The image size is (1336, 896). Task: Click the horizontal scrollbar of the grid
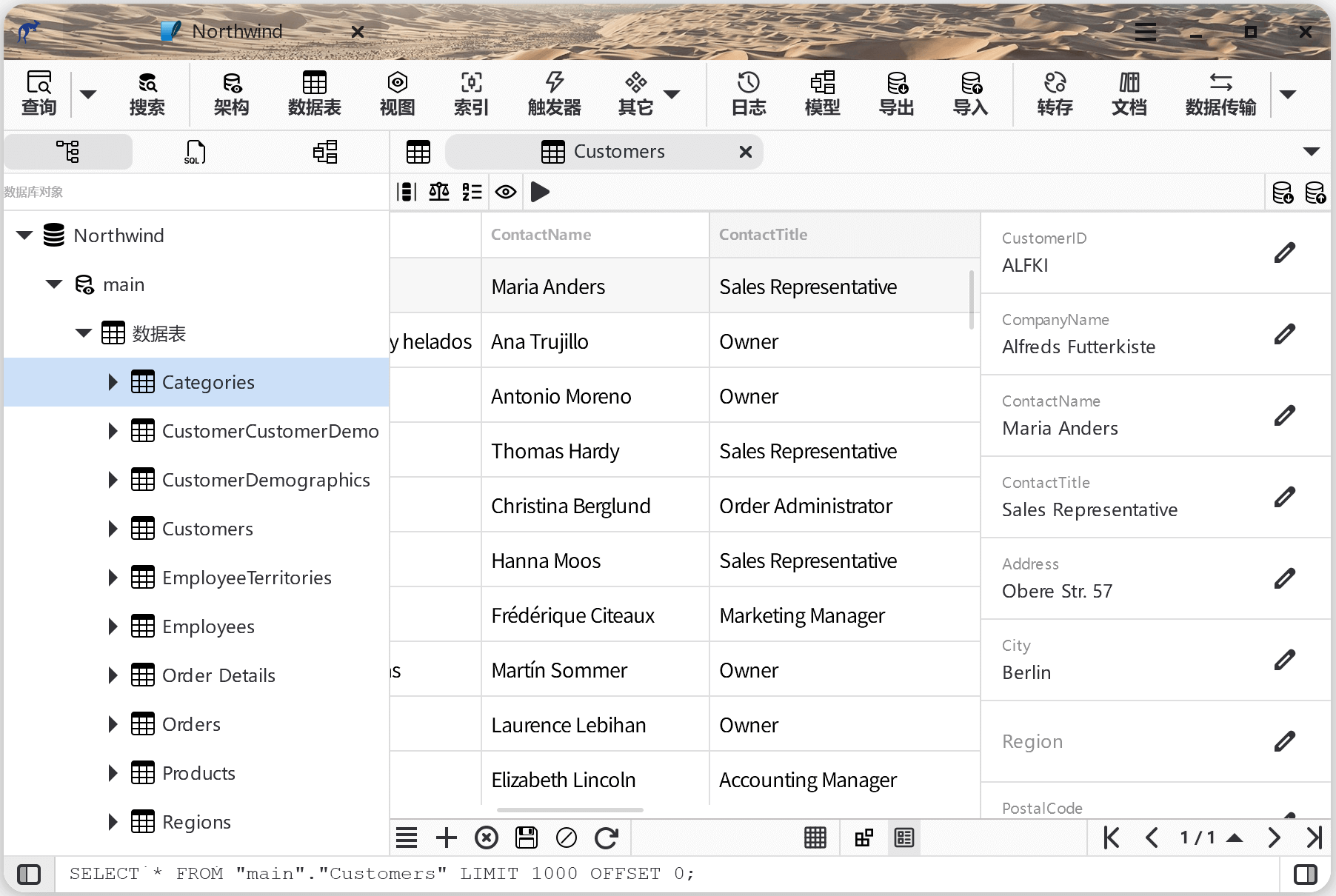tap(570, 810)
